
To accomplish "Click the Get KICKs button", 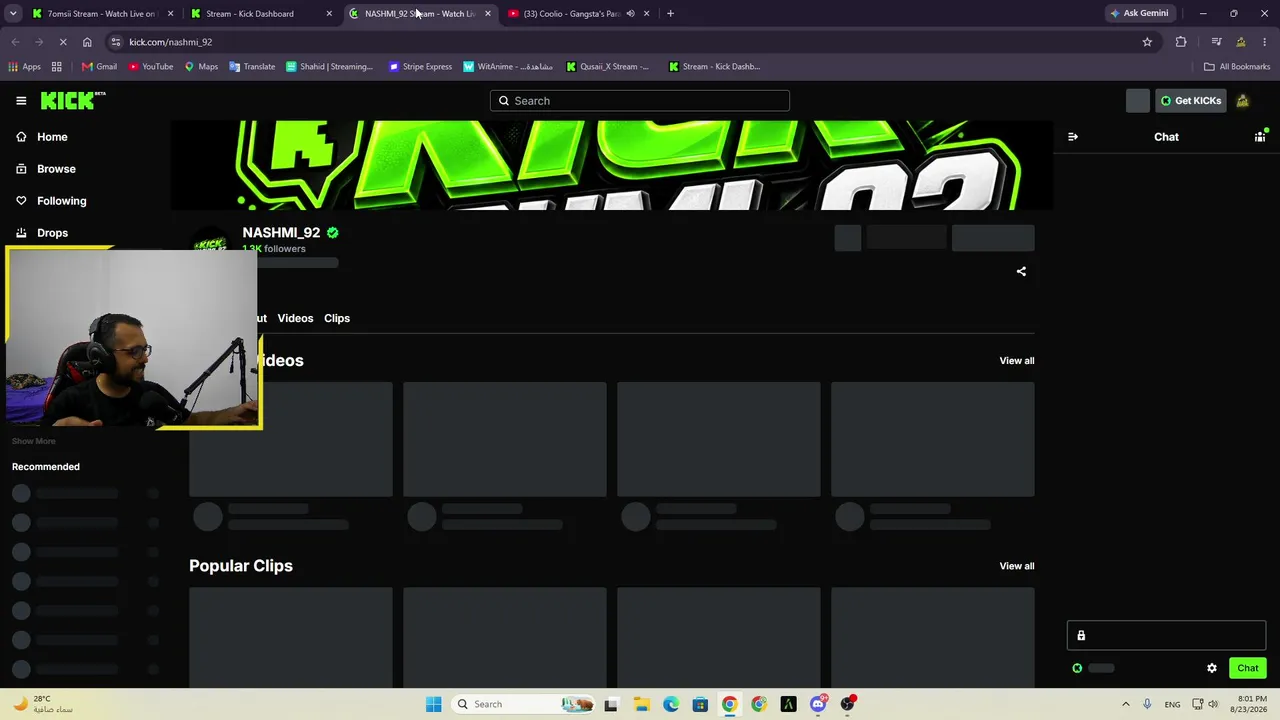I will (x=1190, y=101).
